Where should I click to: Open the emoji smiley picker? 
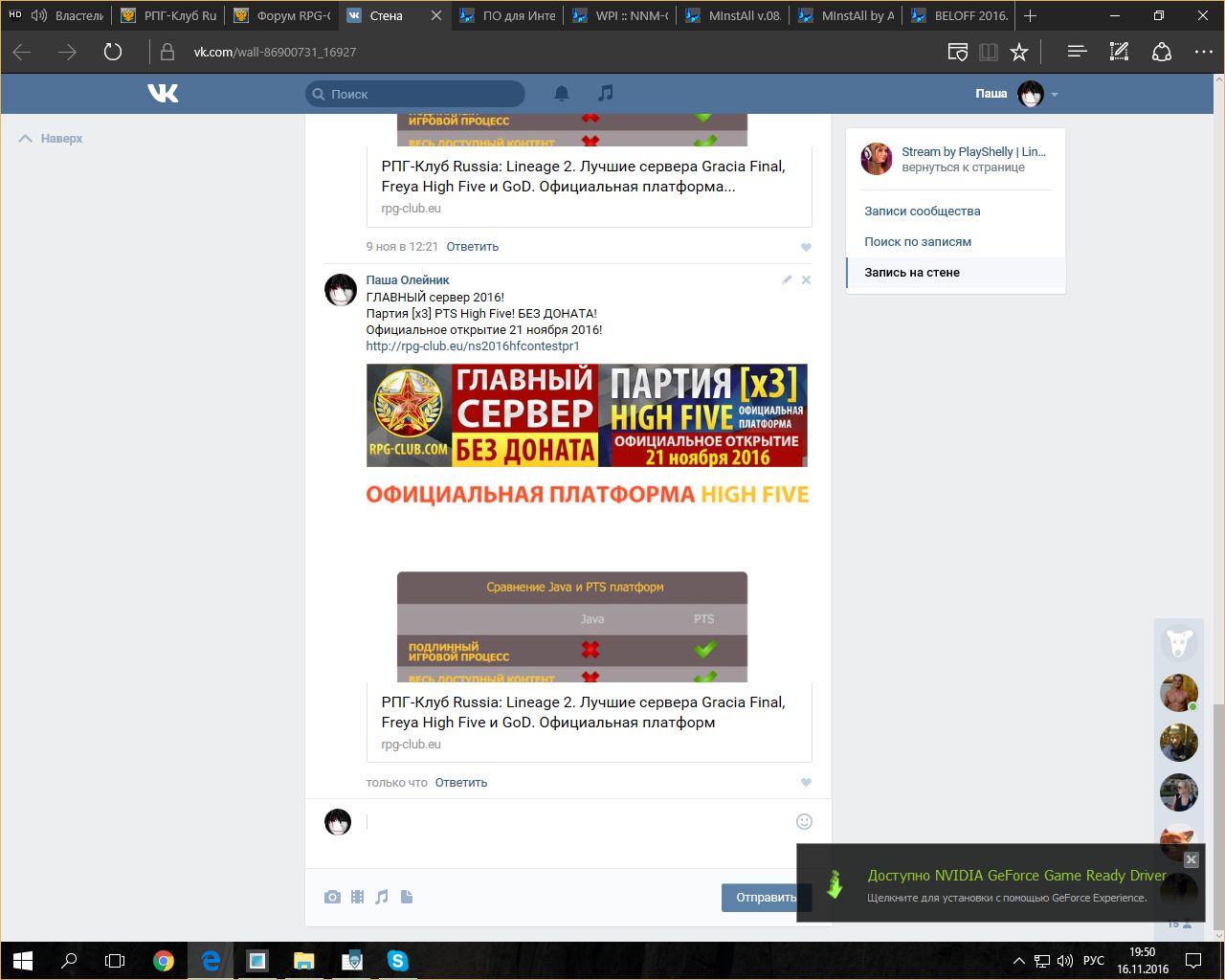804,821
